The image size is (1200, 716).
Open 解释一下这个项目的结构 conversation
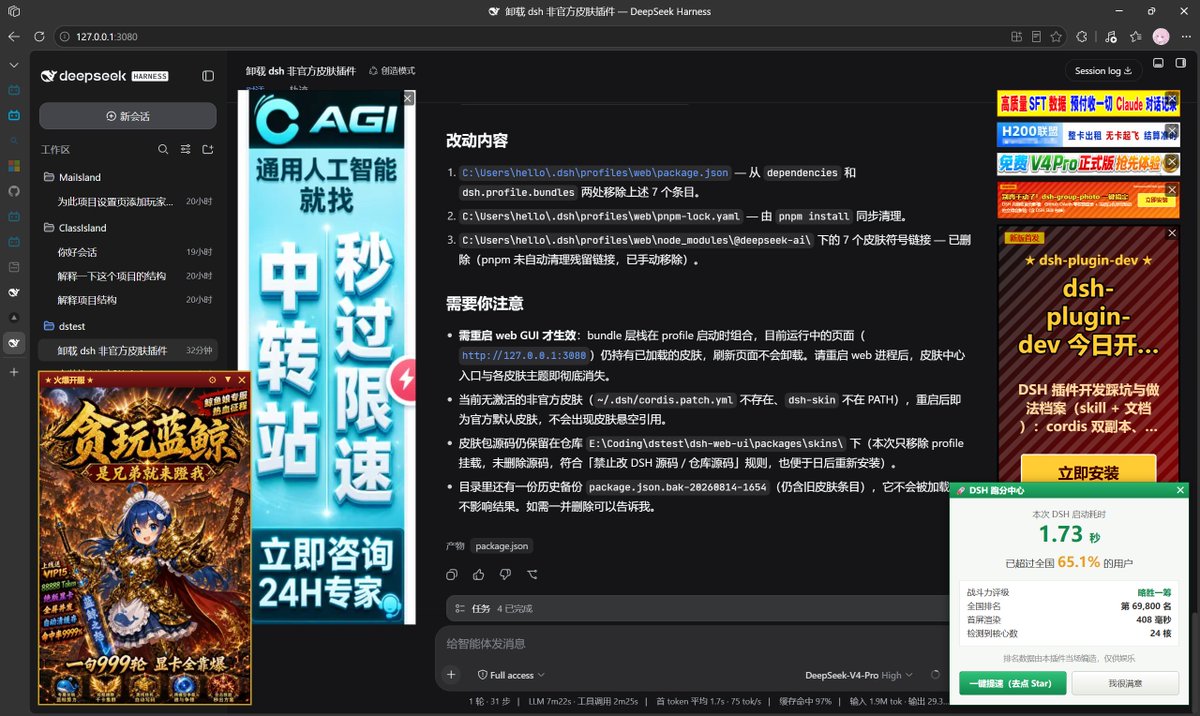click(128, 276)
